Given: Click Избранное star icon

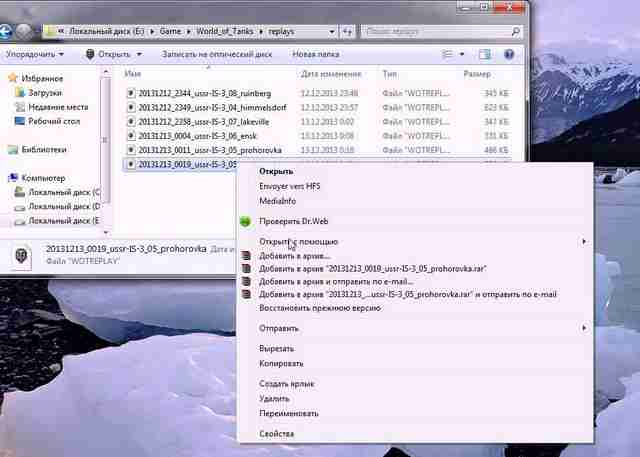Looking at the screenshot, I should pos(13,78).
